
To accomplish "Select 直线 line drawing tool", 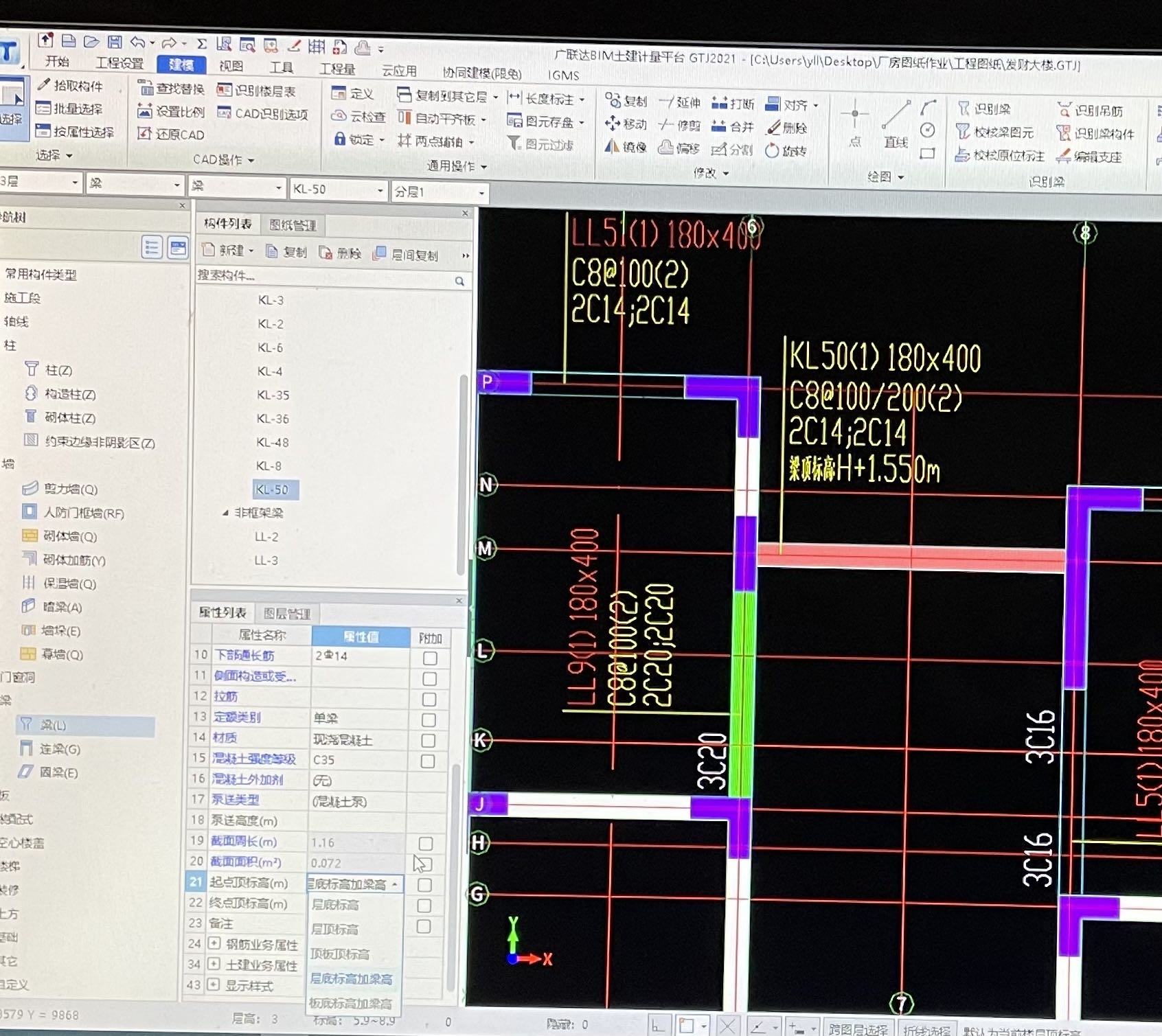I will 896,125.
